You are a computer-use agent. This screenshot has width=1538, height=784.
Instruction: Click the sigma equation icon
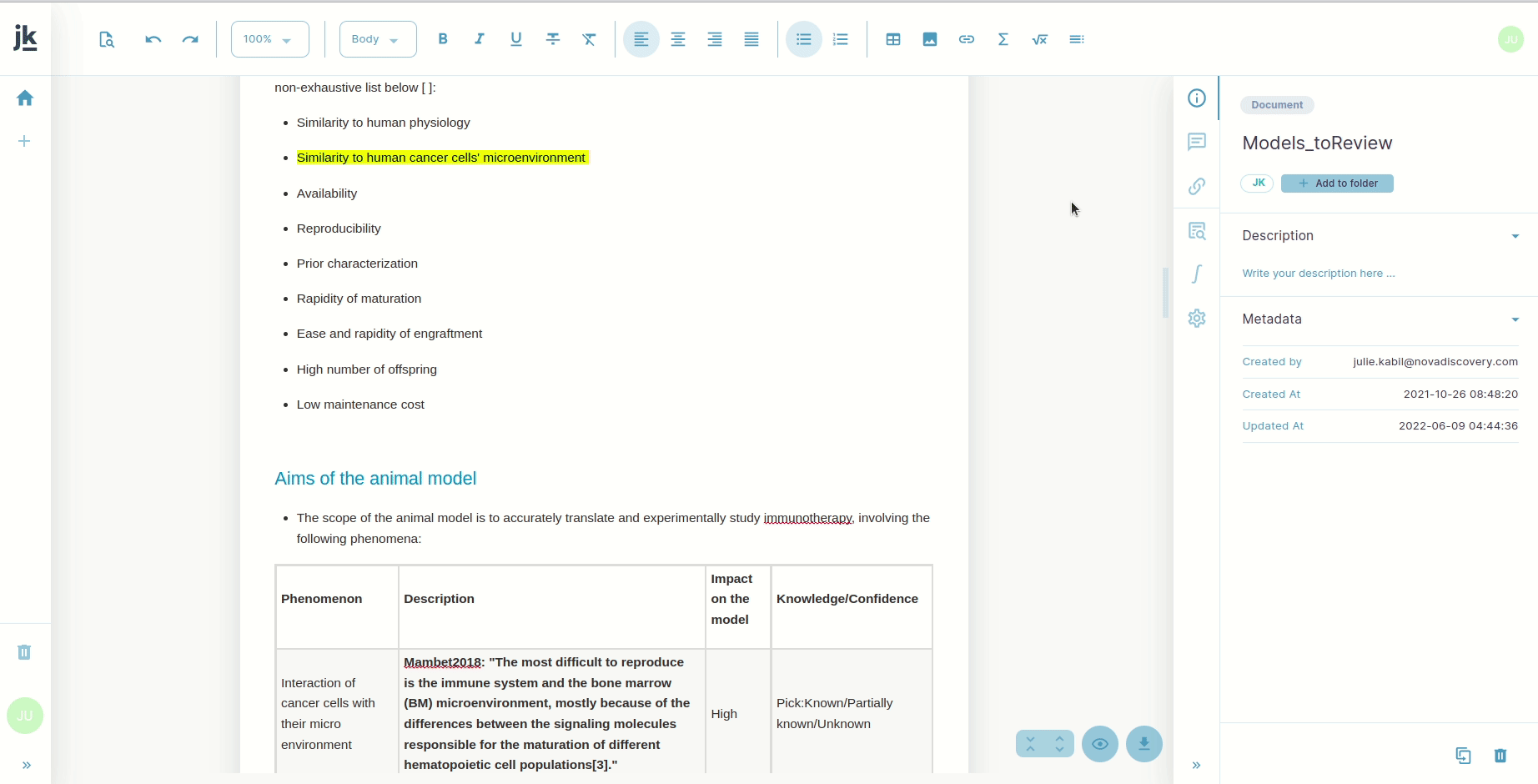click(1003, 39)
